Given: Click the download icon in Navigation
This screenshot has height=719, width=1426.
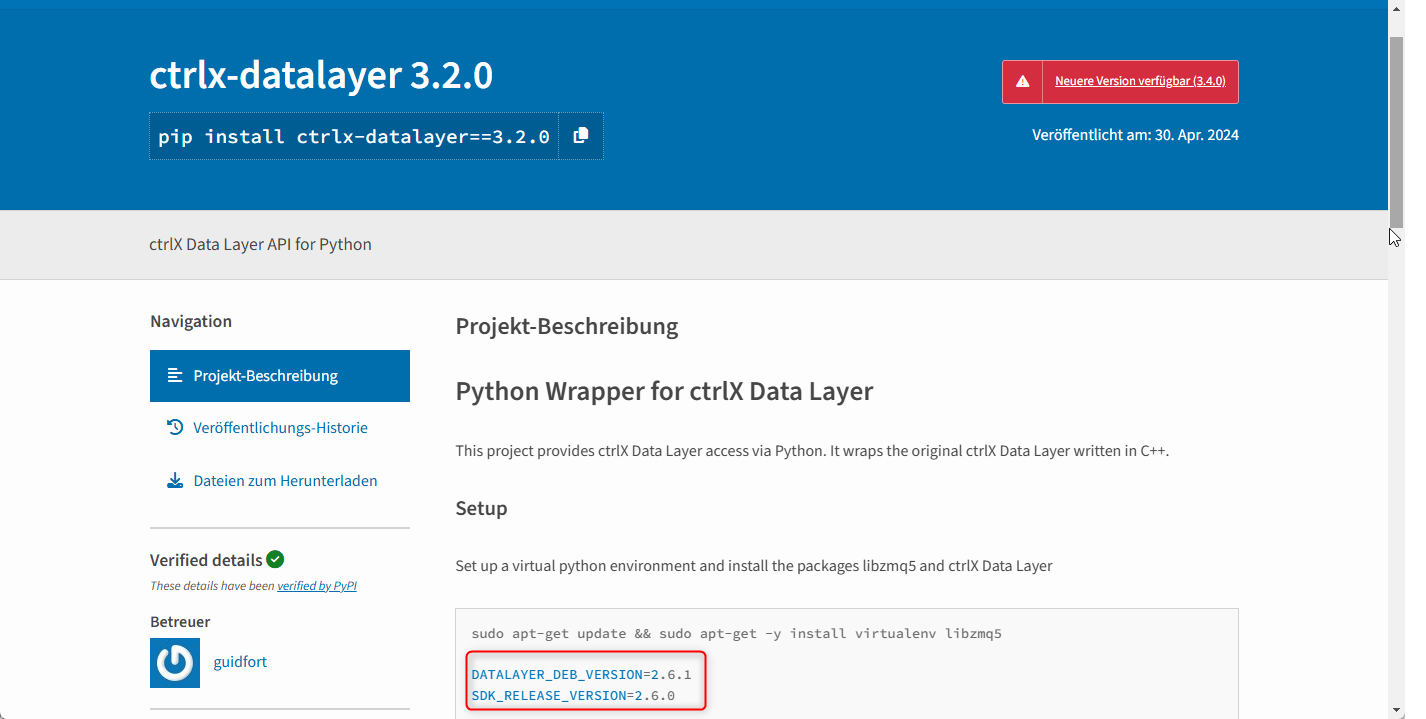Looking at the screenshot, I should point(175,481).
